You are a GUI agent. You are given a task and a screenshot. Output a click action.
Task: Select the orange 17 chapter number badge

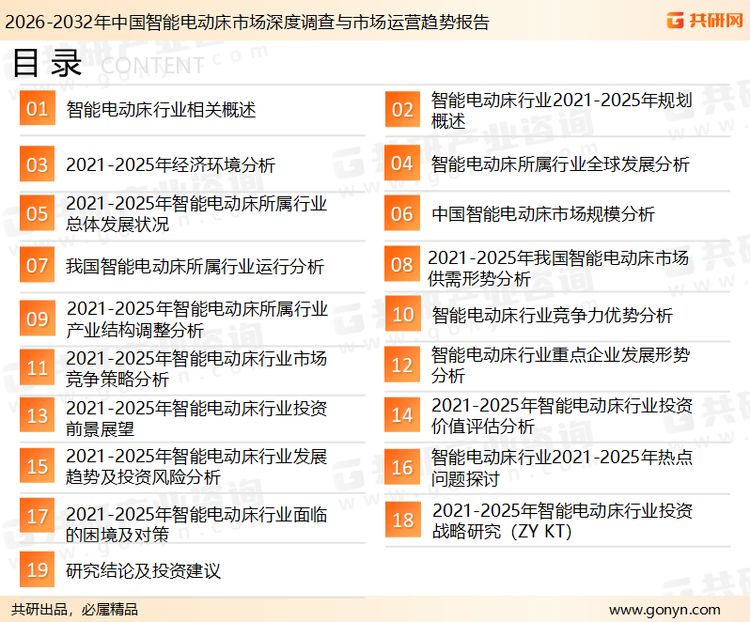point(37,516)
